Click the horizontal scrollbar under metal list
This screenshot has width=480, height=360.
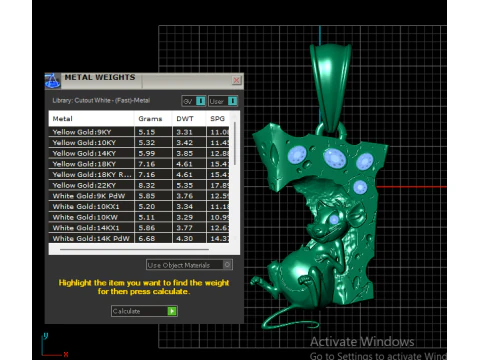[134, 249]
